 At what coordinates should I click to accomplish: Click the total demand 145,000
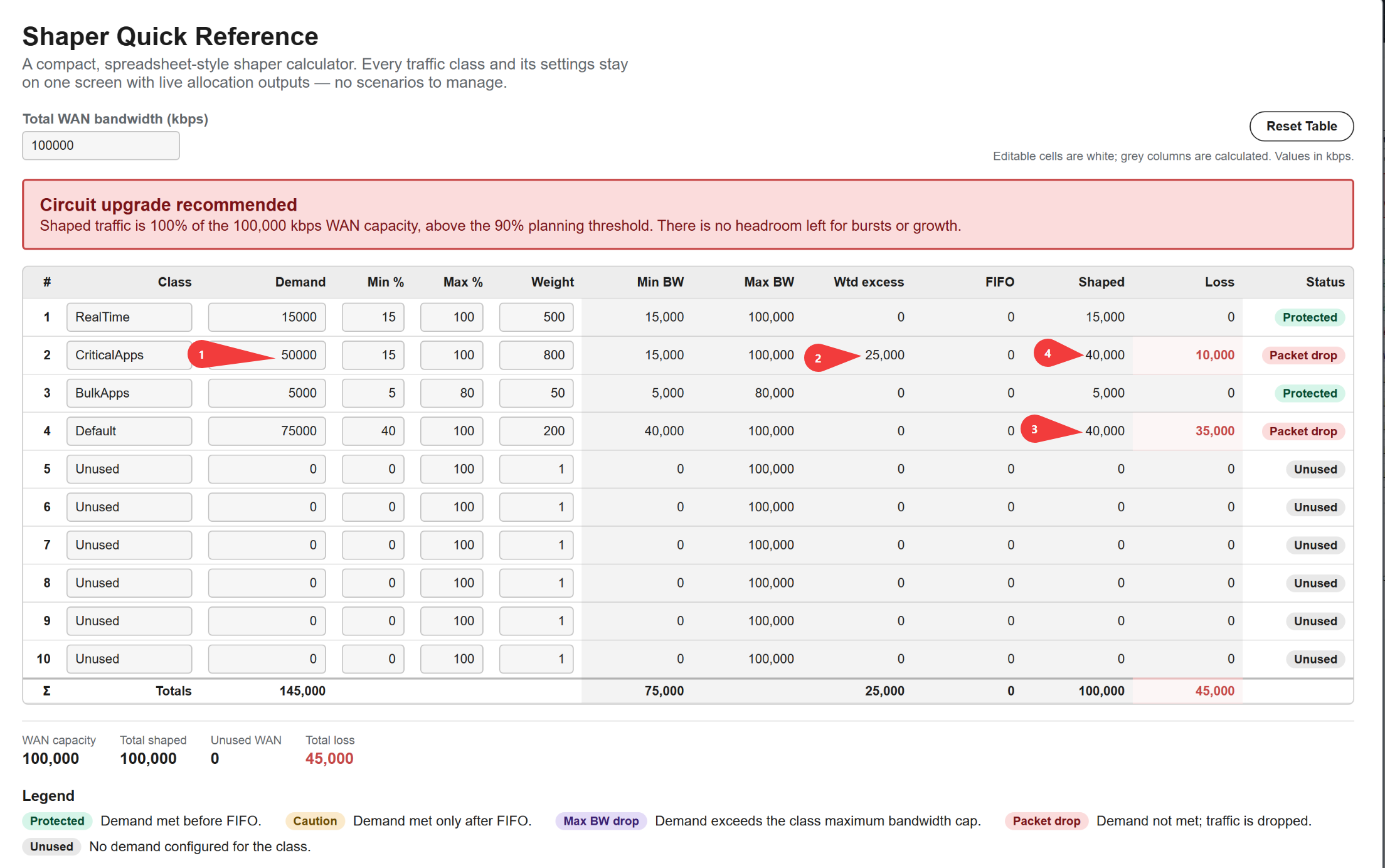point(302,691)
